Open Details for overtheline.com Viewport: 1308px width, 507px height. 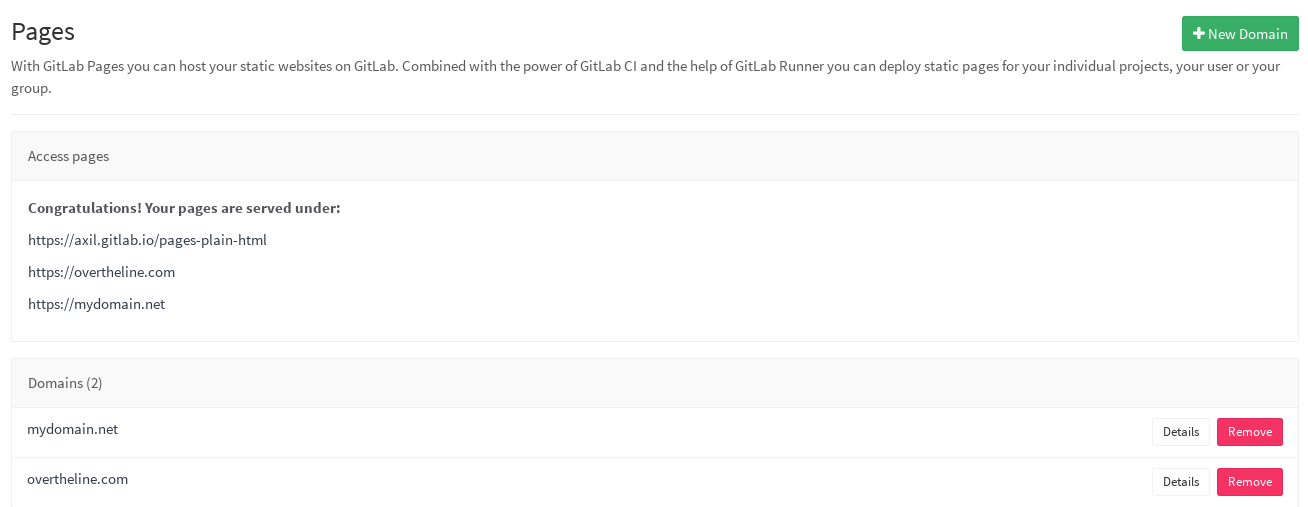(x=1180, y=482)
